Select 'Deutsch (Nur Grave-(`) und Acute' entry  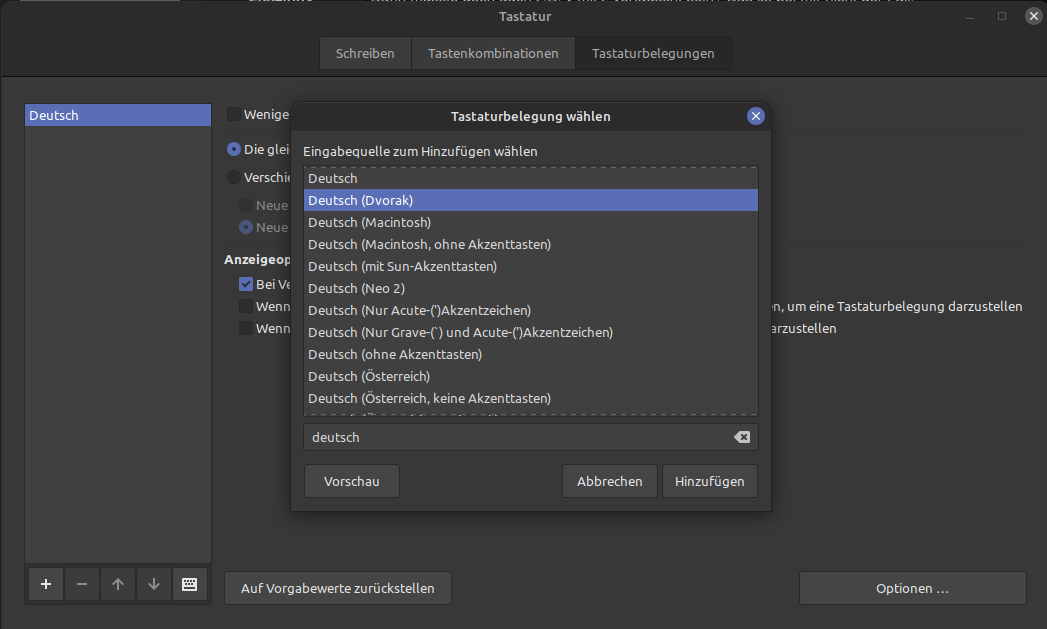(x=531, y=333)
